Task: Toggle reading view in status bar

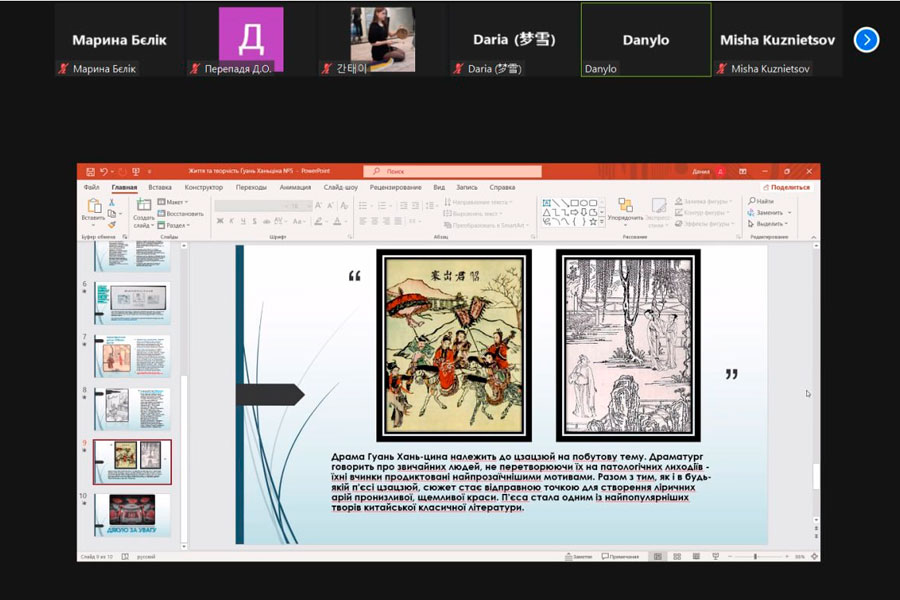Action: tap(698, 556)
